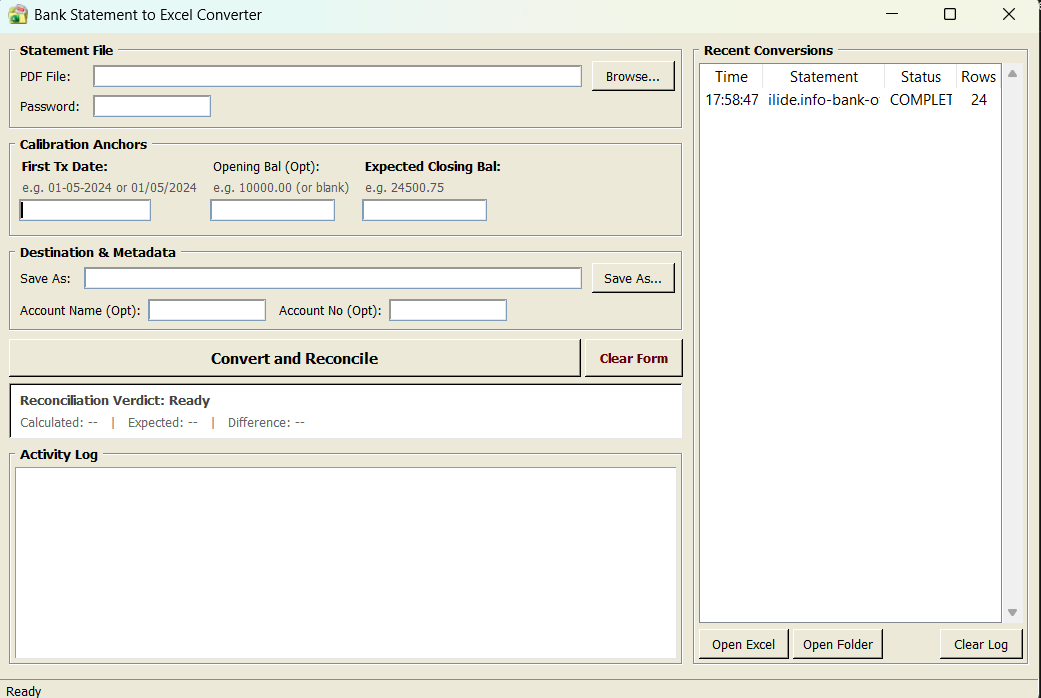This screenshot has width=1041, height=698.
Task: Close the Bank Statement converter window
Action: tap(1008, 14)
